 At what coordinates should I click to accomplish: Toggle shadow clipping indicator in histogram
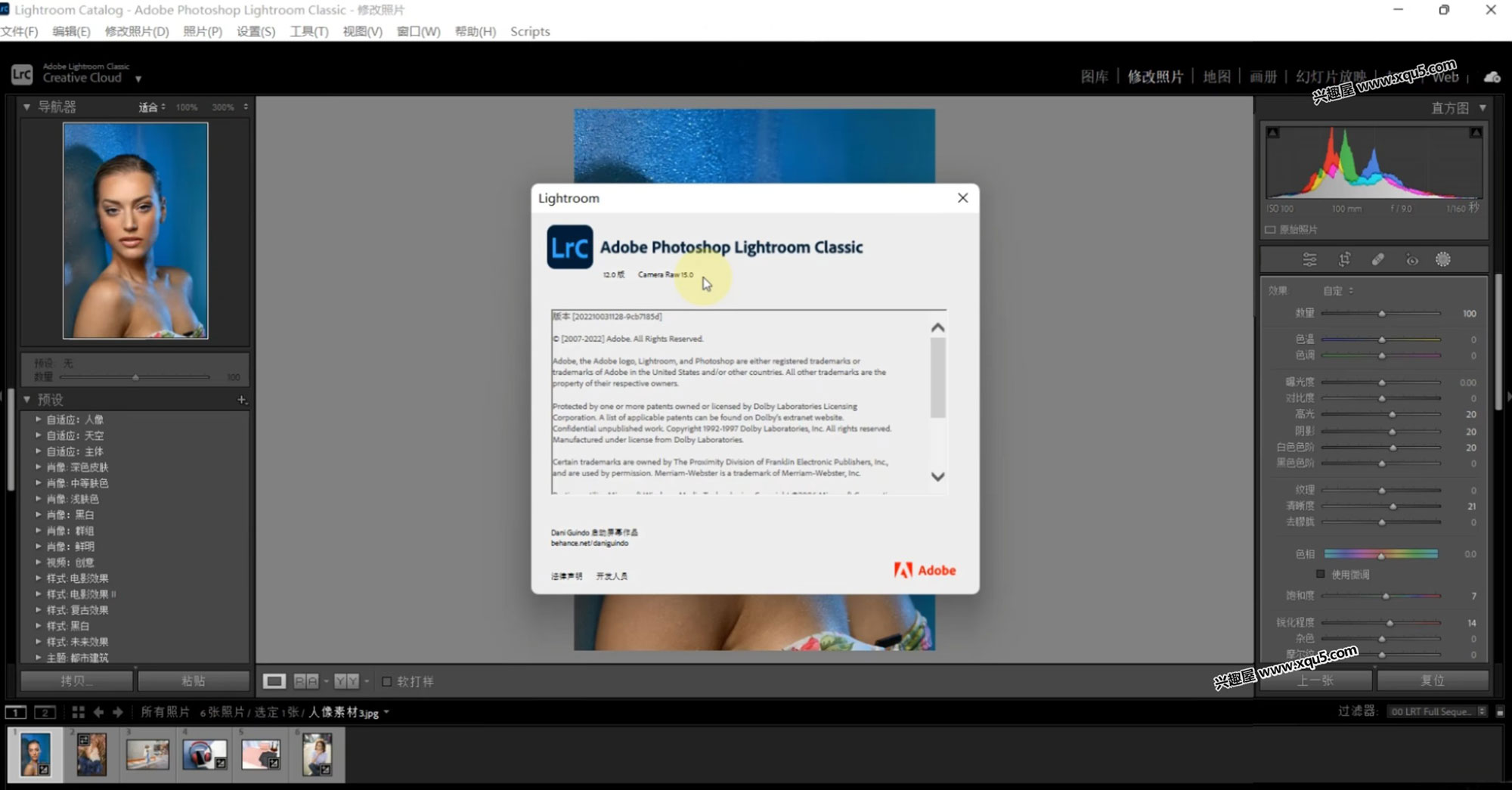(x=1273, y=132)
